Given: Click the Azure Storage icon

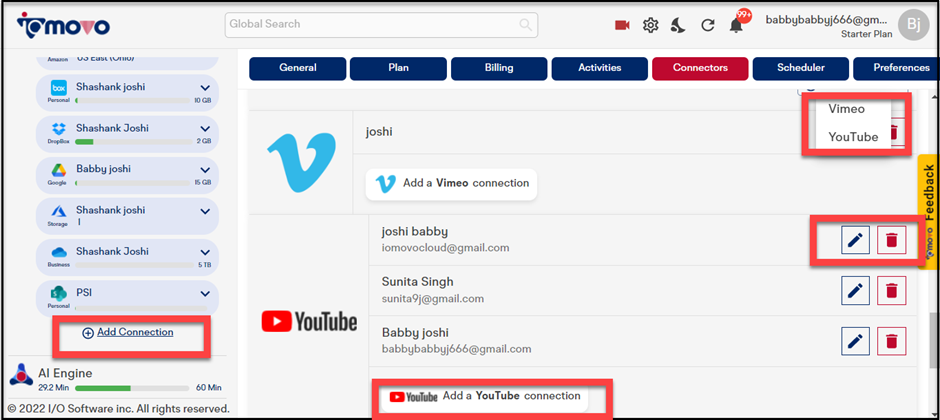Looking at the screenshot, I should coord(59,211).
